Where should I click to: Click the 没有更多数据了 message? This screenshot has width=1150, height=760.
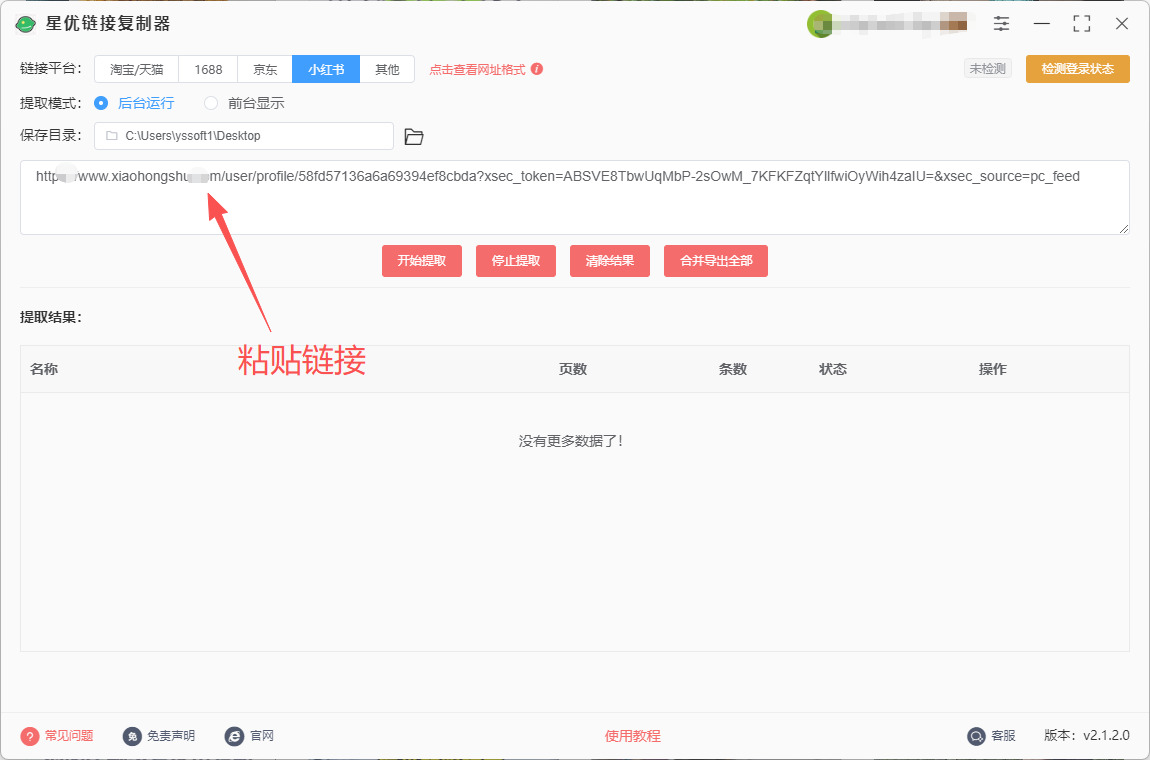571,442
